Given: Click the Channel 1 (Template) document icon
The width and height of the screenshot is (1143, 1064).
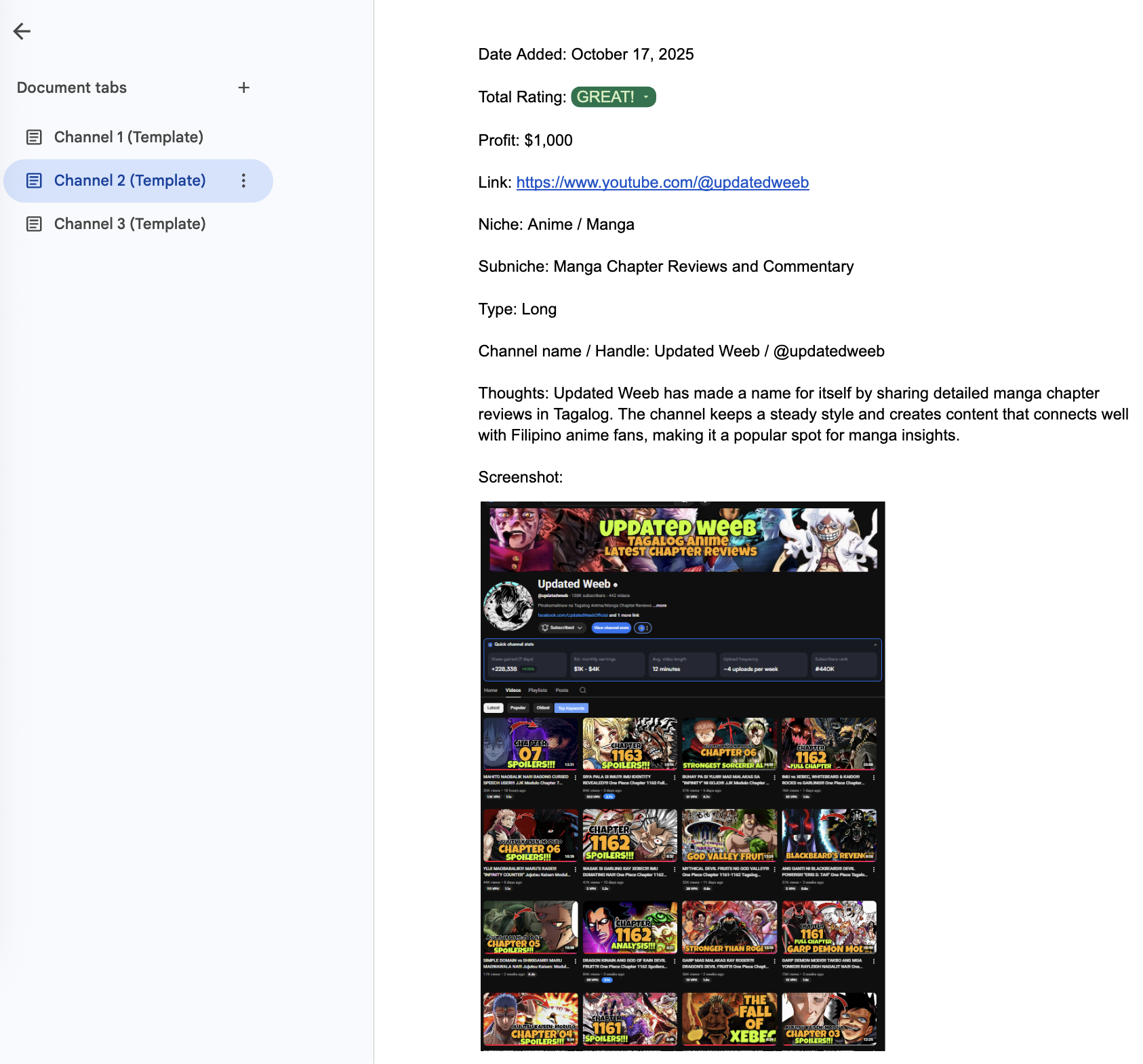Looking at the screenshot, I should coord(34,138).
